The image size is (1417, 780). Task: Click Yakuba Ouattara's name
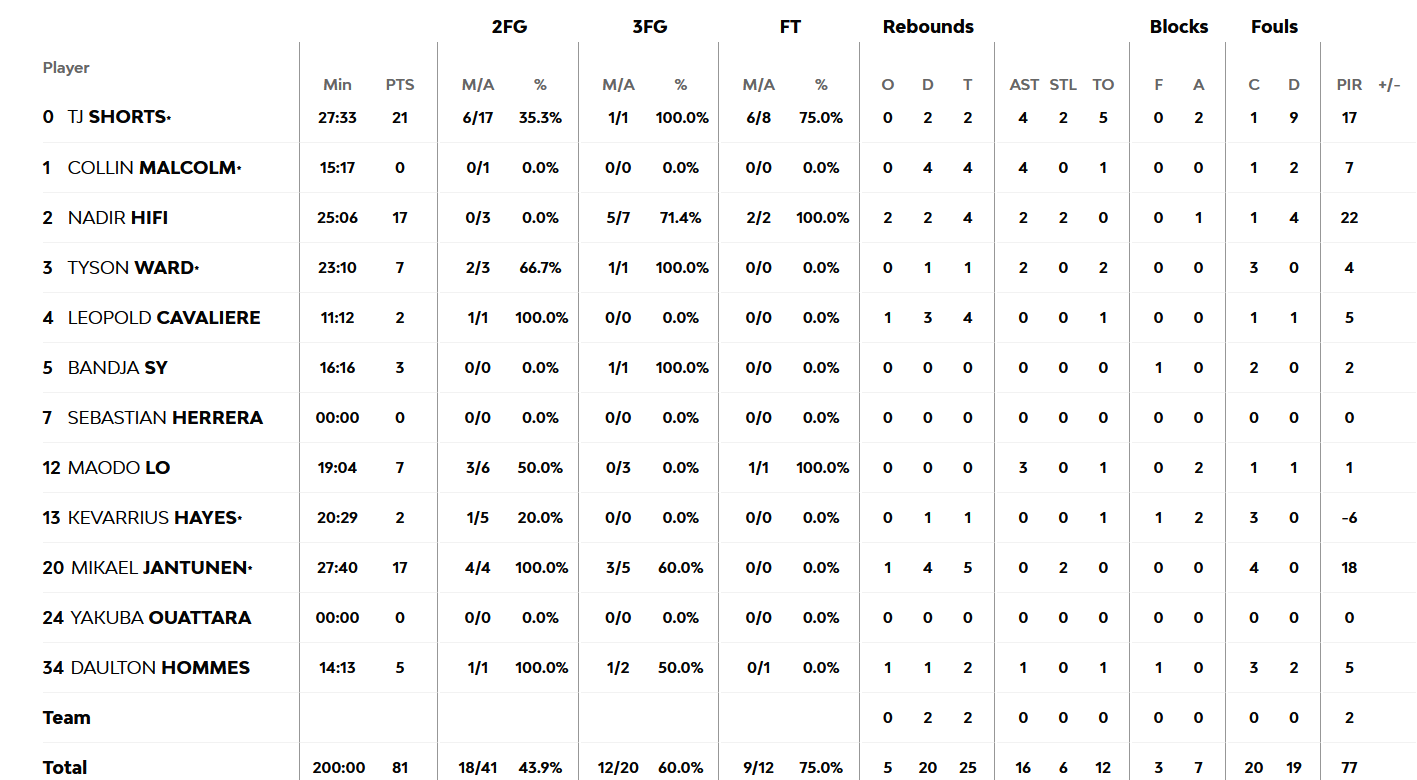[x=160, y=617]
